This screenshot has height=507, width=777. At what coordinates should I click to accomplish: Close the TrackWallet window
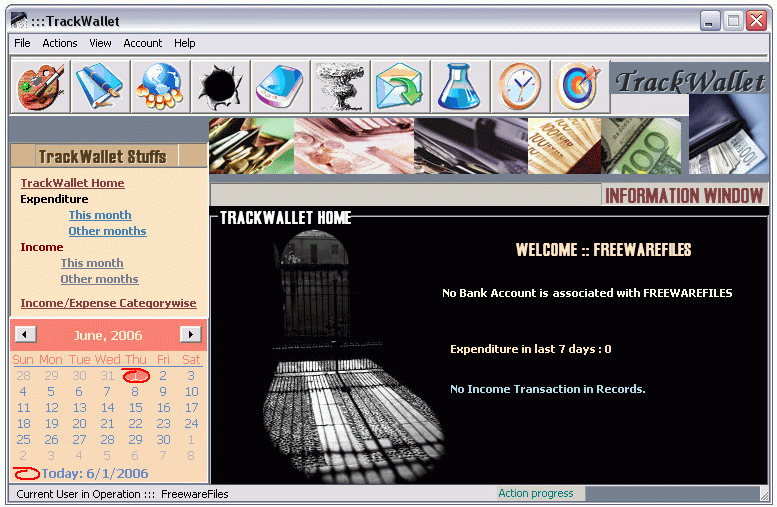[x=757, y=21]
